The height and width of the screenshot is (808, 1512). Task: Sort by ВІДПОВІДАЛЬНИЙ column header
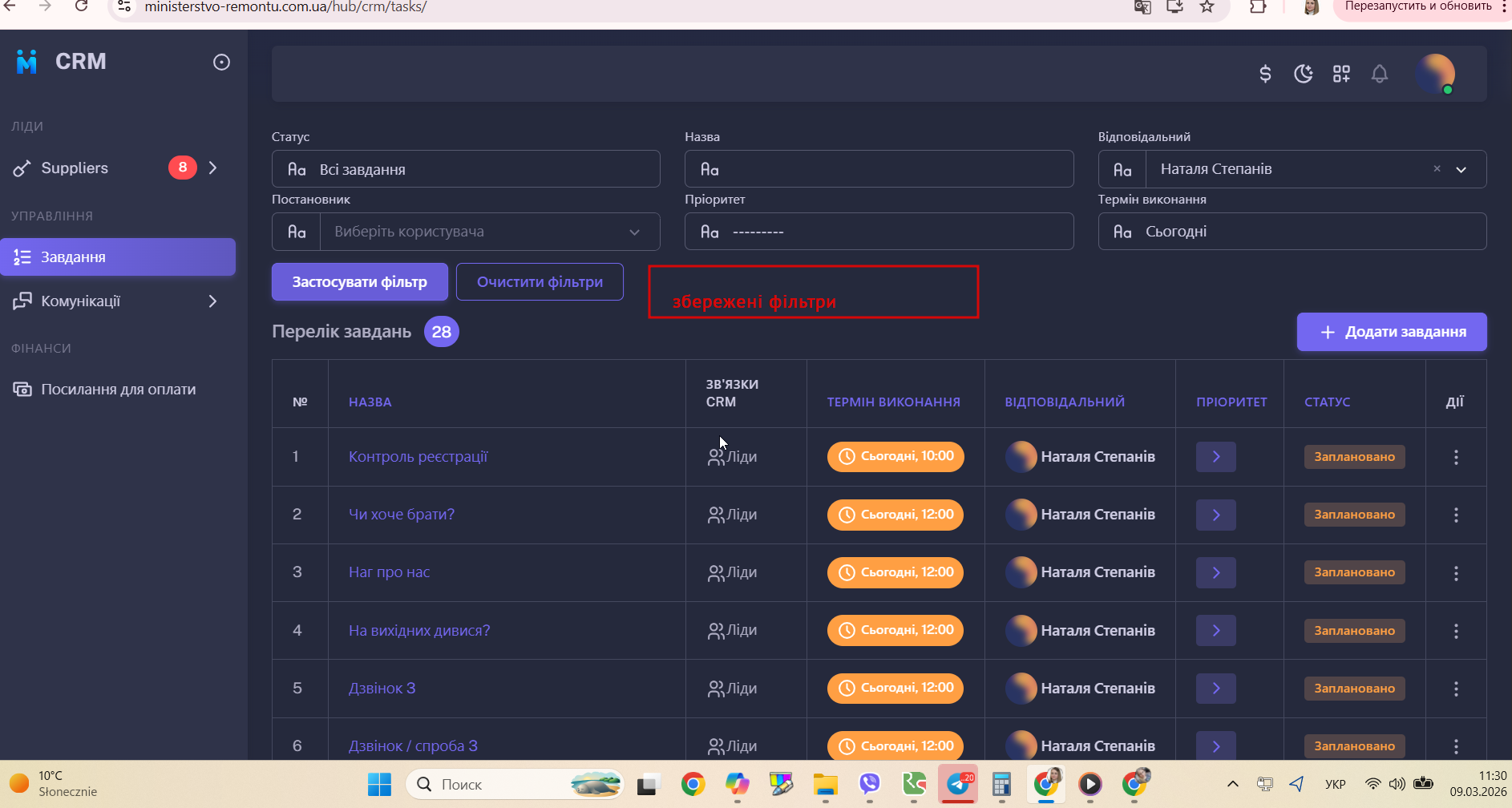[1065, 402]
